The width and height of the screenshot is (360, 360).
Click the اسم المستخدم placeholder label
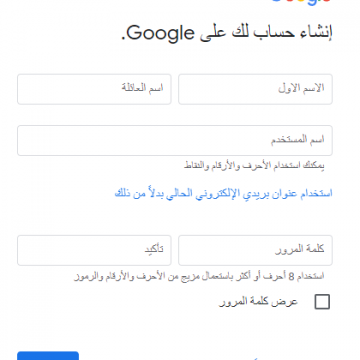tap(297, 140)
